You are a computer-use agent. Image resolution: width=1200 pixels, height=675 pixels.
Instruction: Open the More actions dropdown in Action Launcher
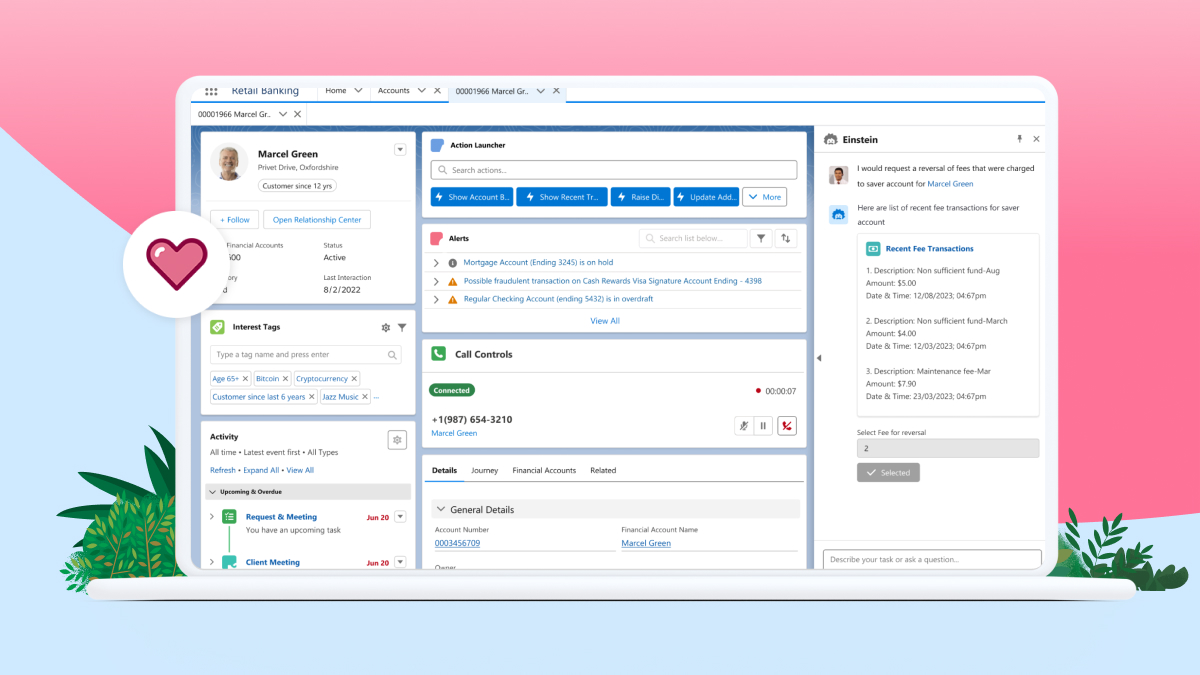click(764, 196)
